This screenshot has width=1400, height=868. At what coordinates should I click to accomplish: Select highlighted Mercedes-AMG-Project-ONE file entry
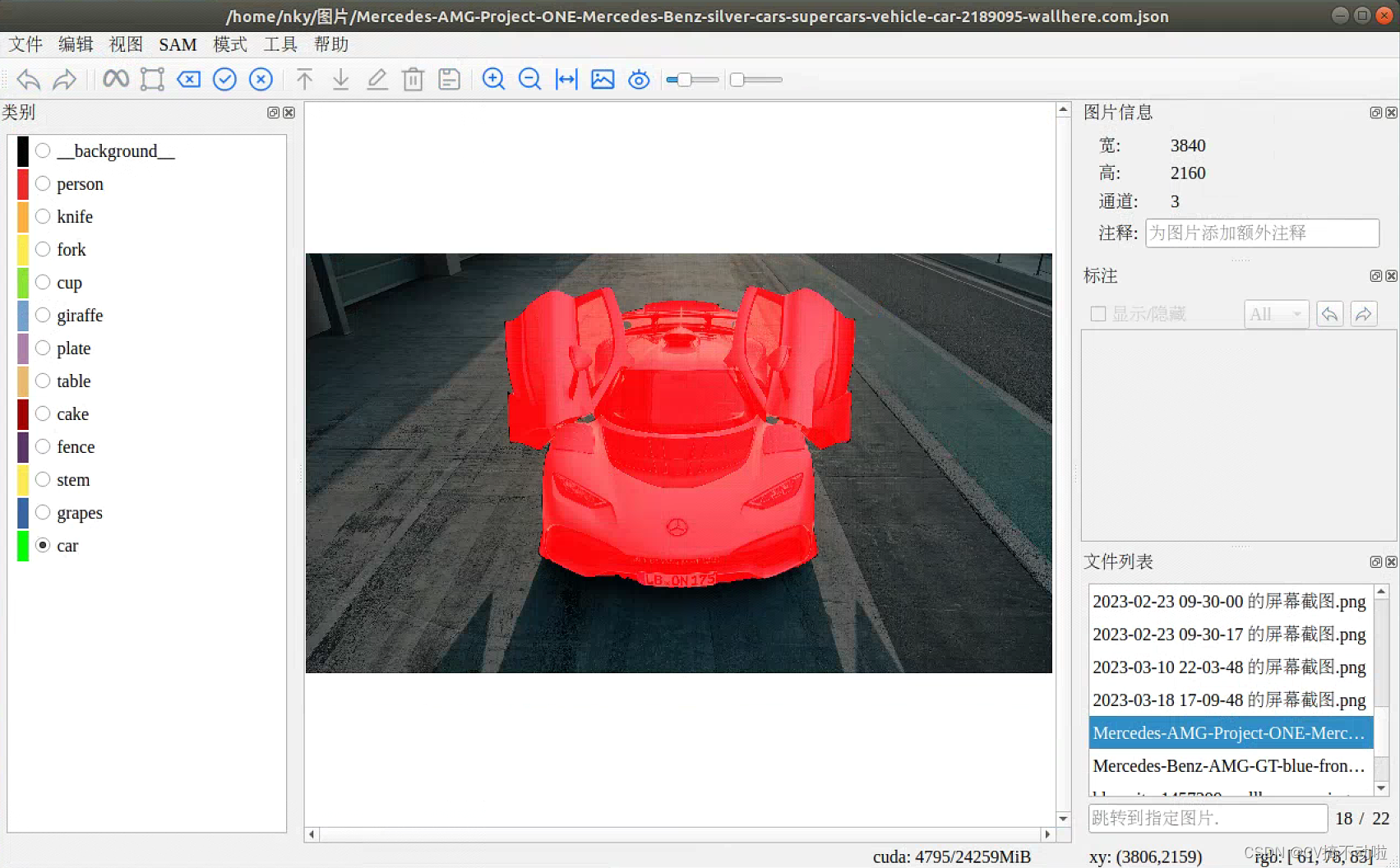[1229, 733]
